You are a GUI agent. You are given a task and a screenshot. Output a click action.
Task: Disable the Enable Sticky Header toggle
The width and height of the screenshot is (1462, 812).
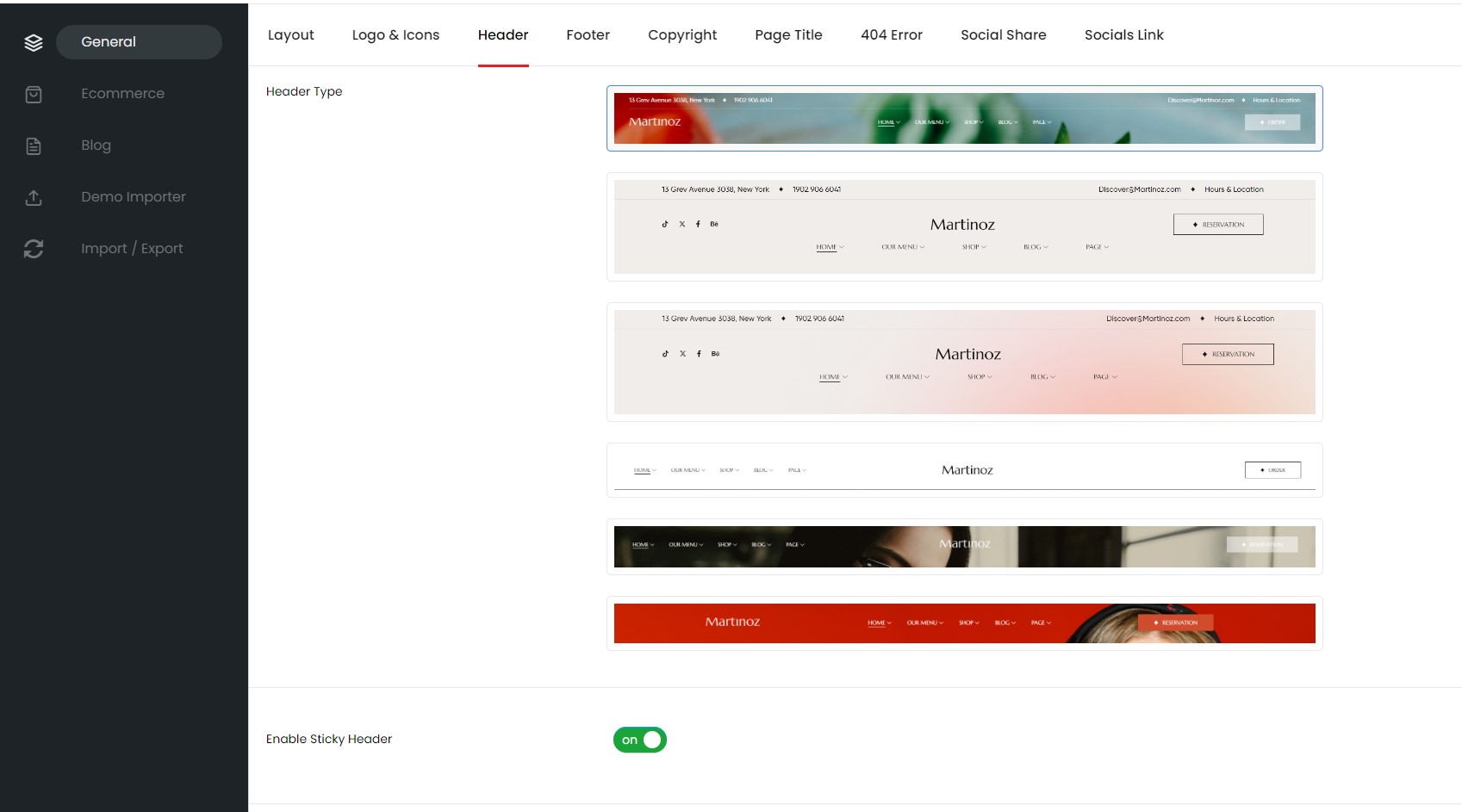pos(639,740)
